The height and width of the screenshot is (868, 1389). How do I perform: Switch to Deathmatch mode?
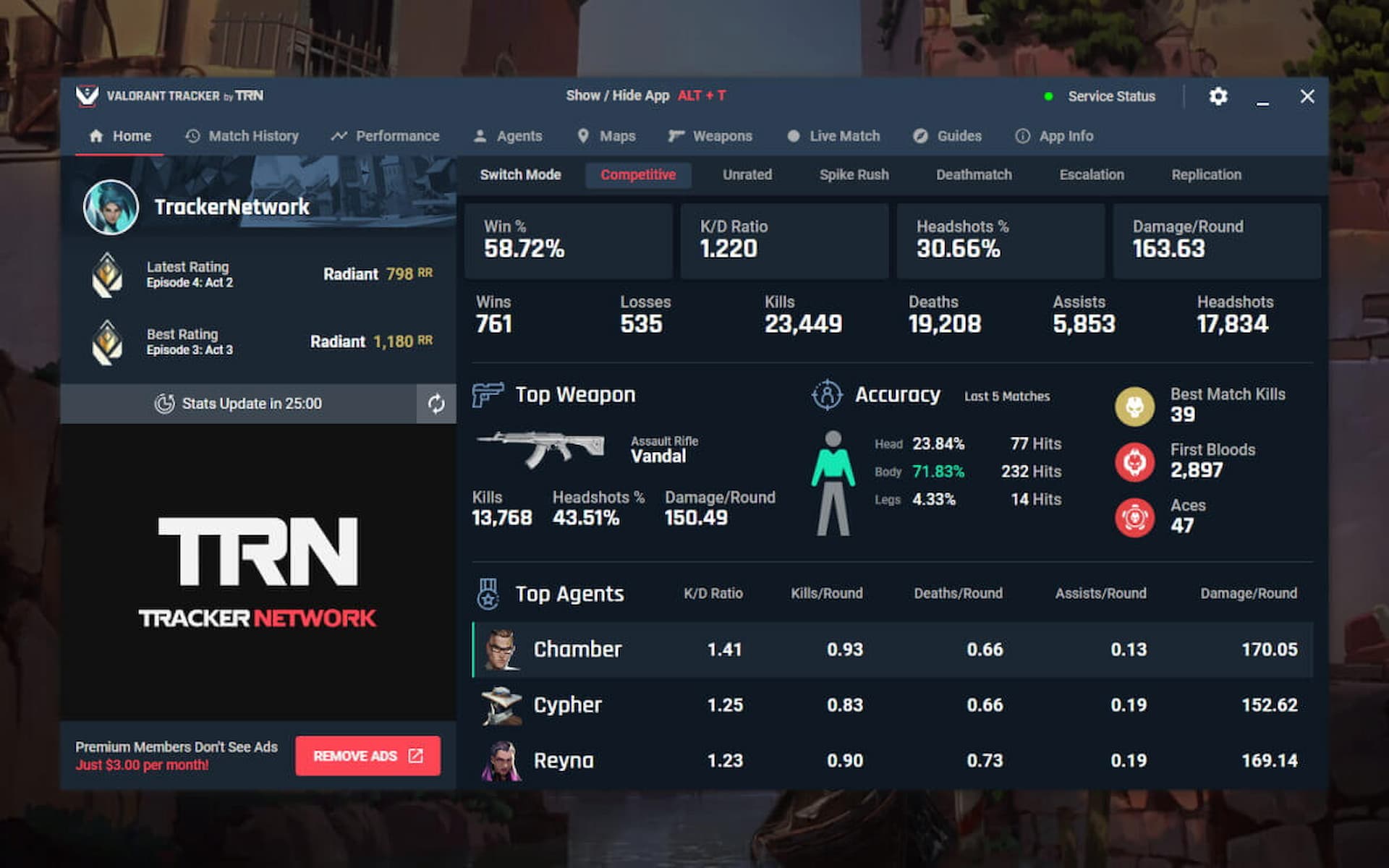coord(974,174)
